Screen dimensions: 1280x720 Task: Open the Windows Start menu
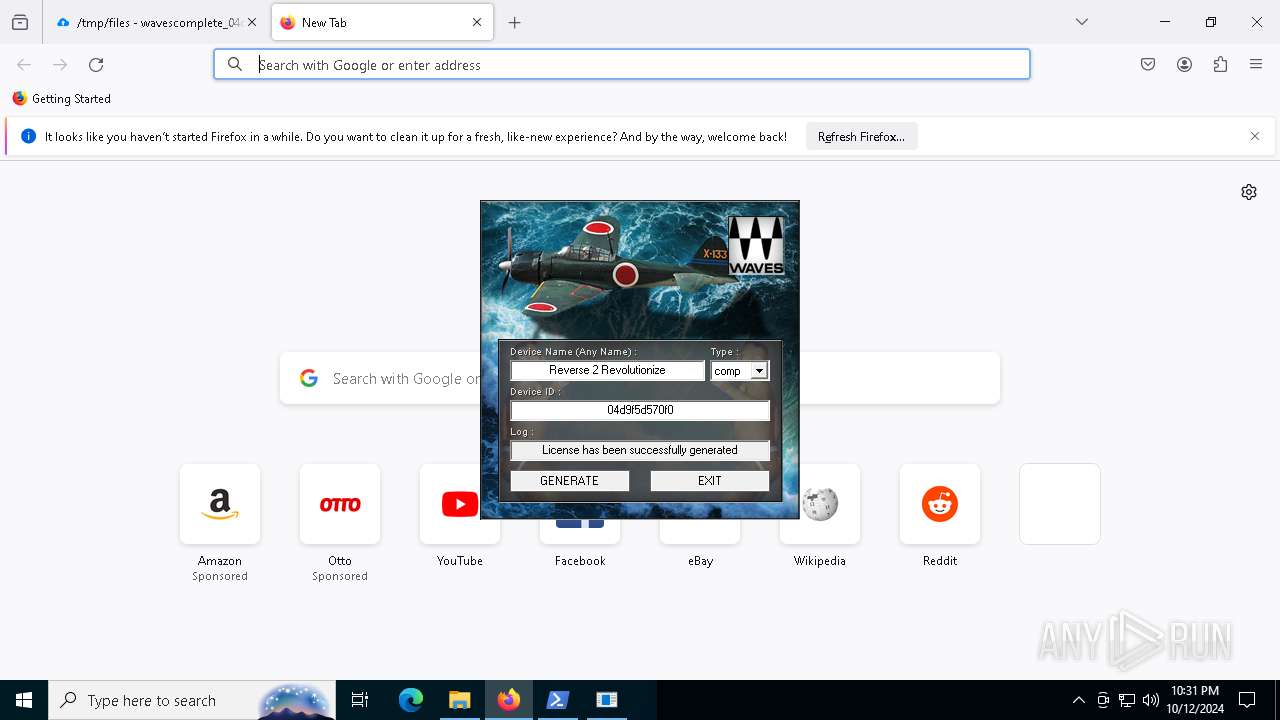tap(24, 700)
